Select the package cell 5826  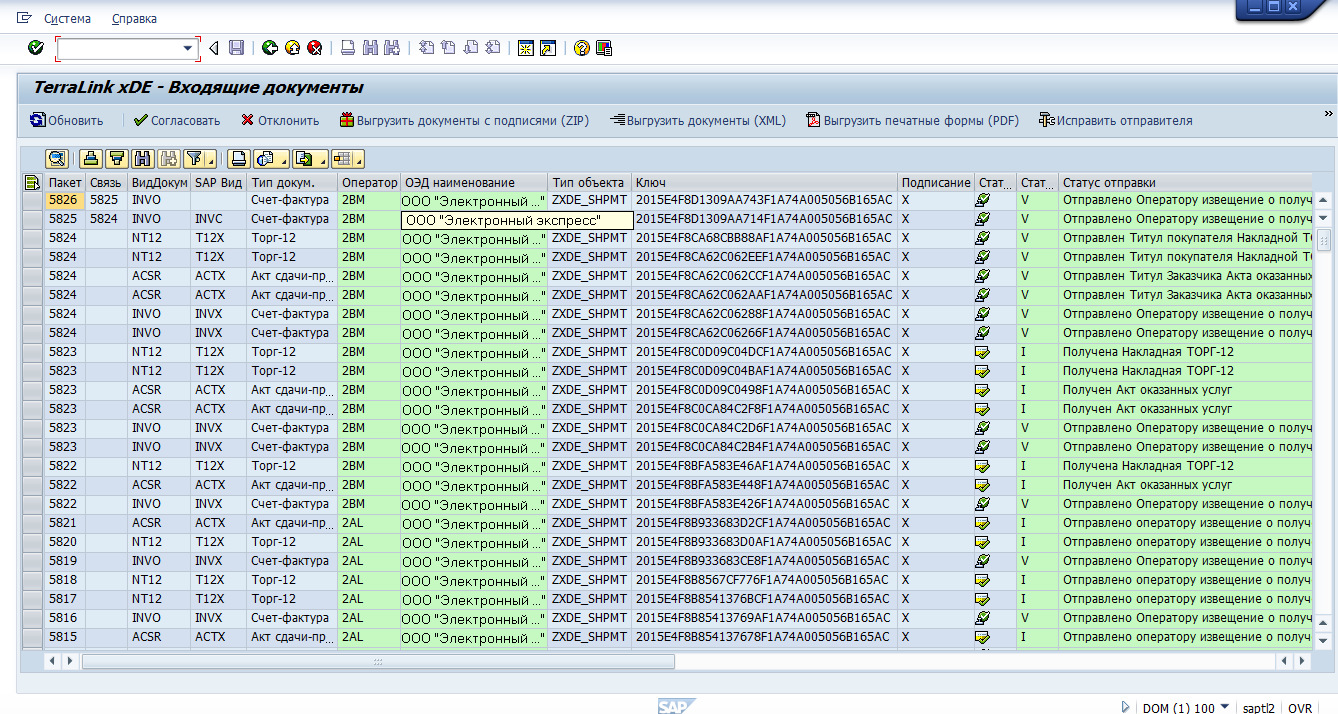(65, 200)
